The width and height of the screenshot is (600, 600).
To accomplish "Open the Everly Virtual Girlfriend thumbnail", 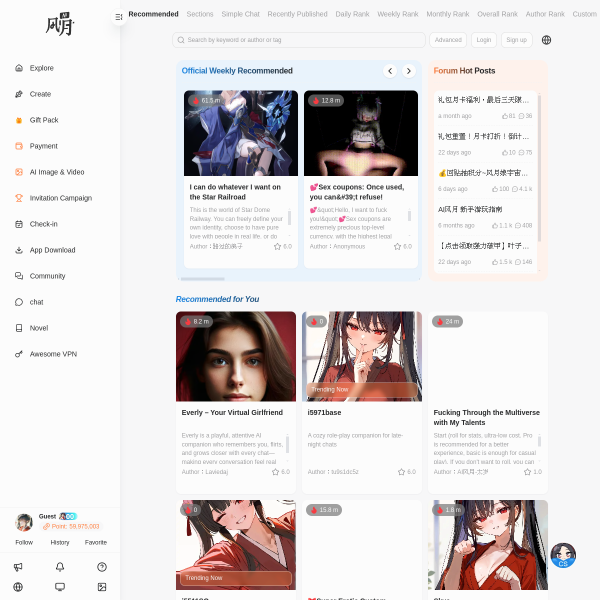I will tap(236, 356).
